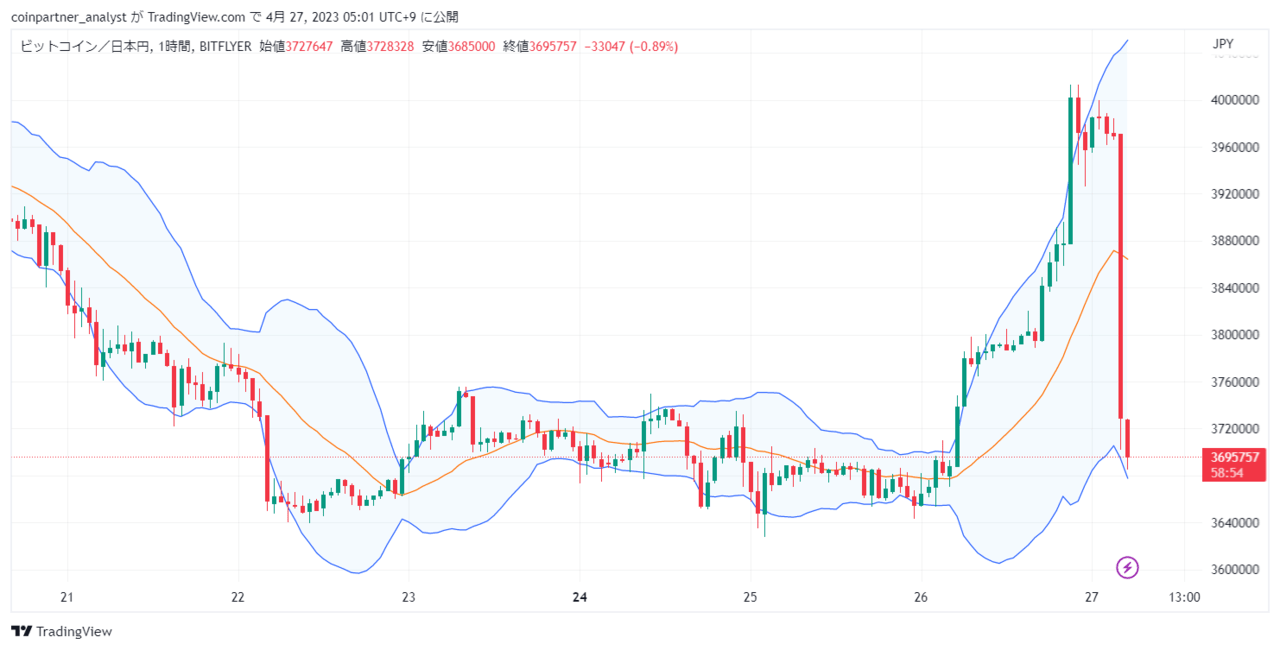Click the JPY currency label
This screenshot has height=650, width=1280.
point(1222,44)
